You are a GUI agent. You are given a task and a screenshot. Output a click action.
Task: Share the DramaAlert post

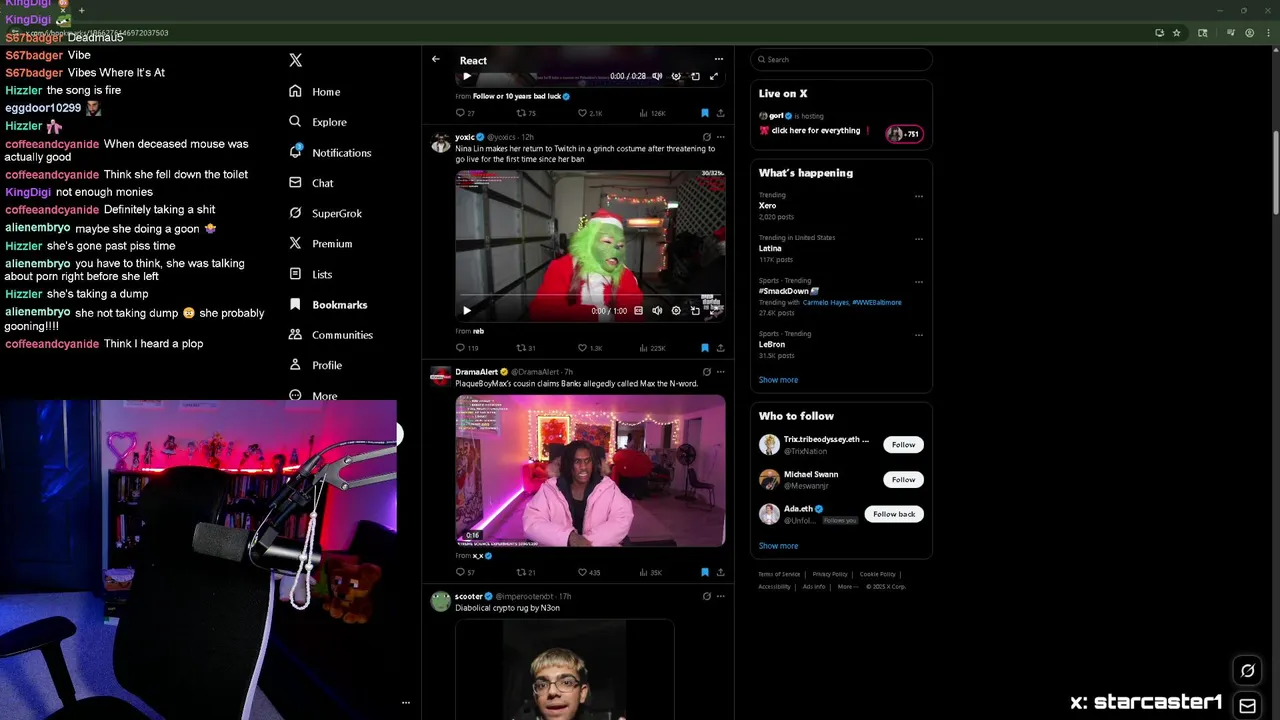(720, 572)
